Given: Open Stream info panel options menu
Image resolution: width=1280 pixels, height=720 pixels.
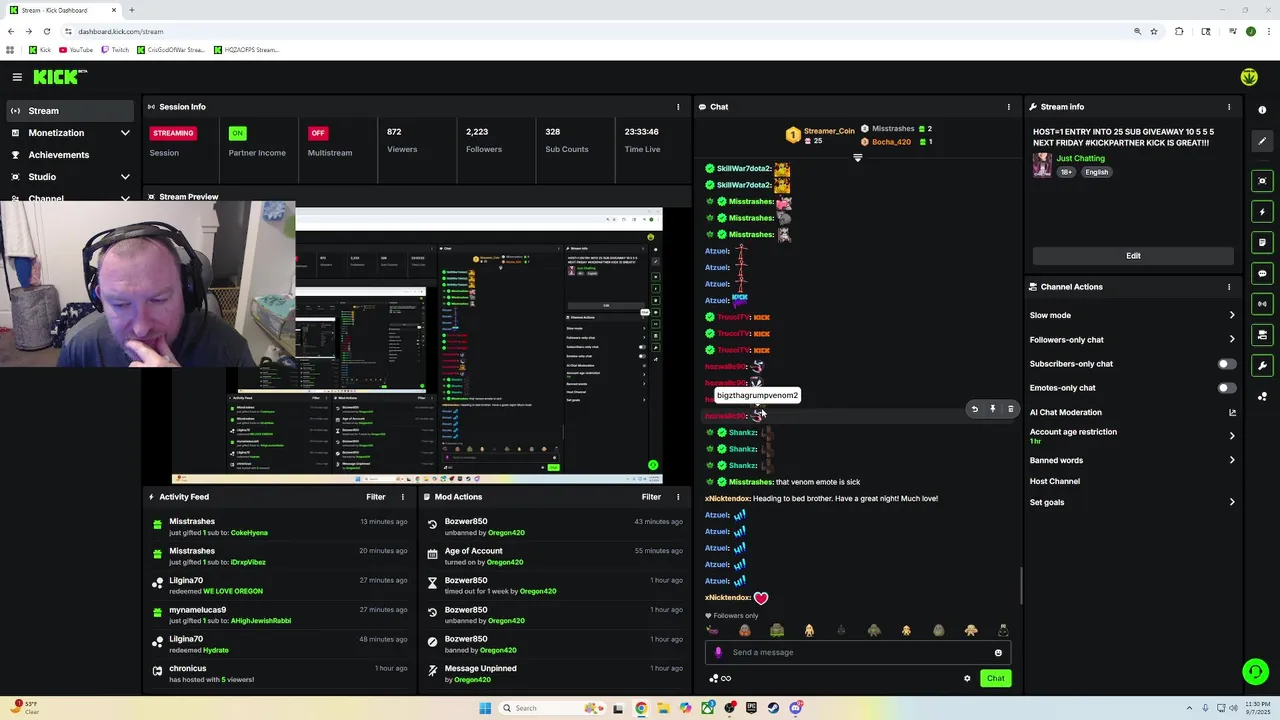Looking at the screenshot, I should click(x=1229, y=107).
